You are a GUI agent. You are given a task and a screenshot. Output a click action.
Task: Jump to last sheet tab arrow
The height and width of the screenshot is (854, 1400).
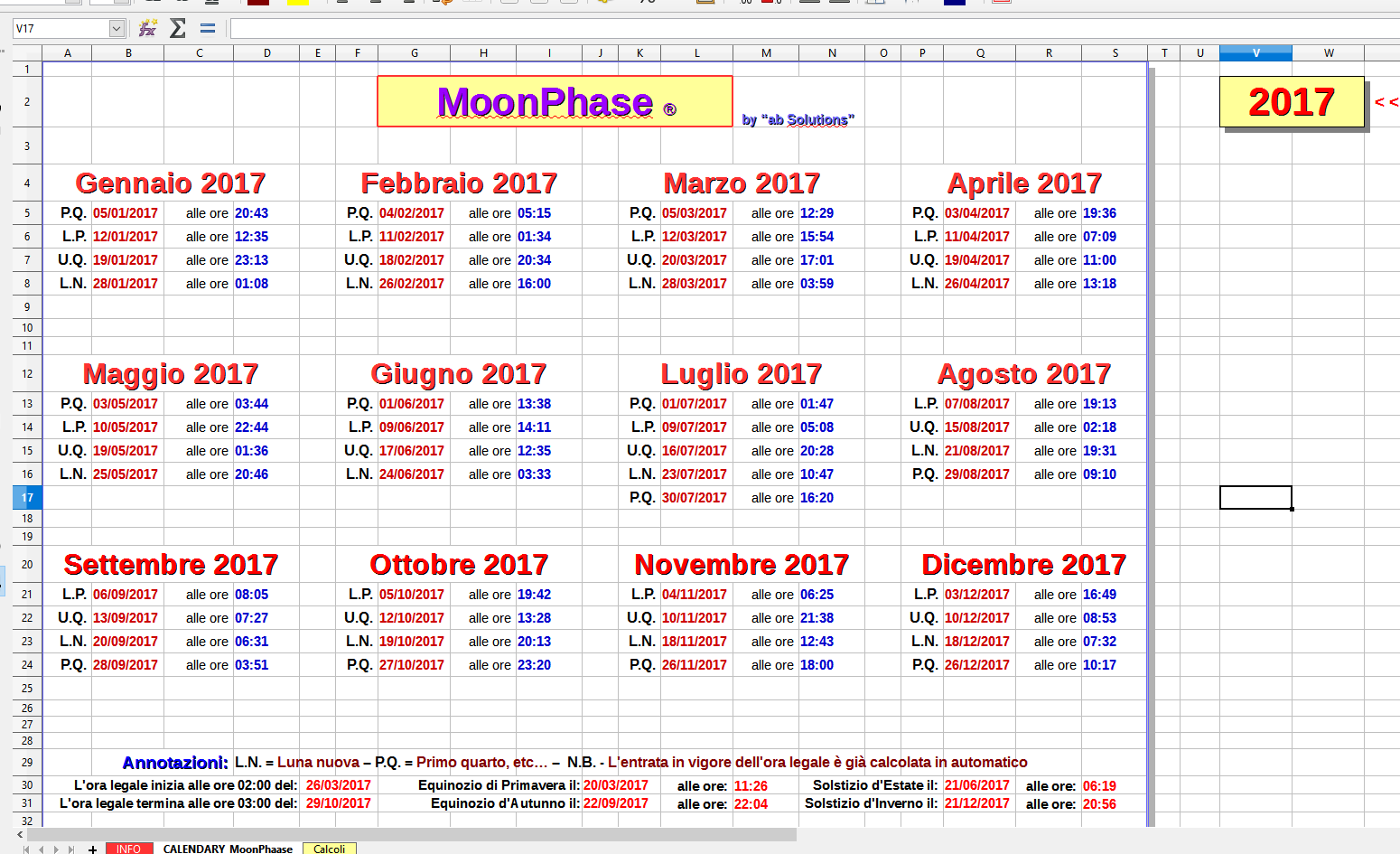point(70,849)
